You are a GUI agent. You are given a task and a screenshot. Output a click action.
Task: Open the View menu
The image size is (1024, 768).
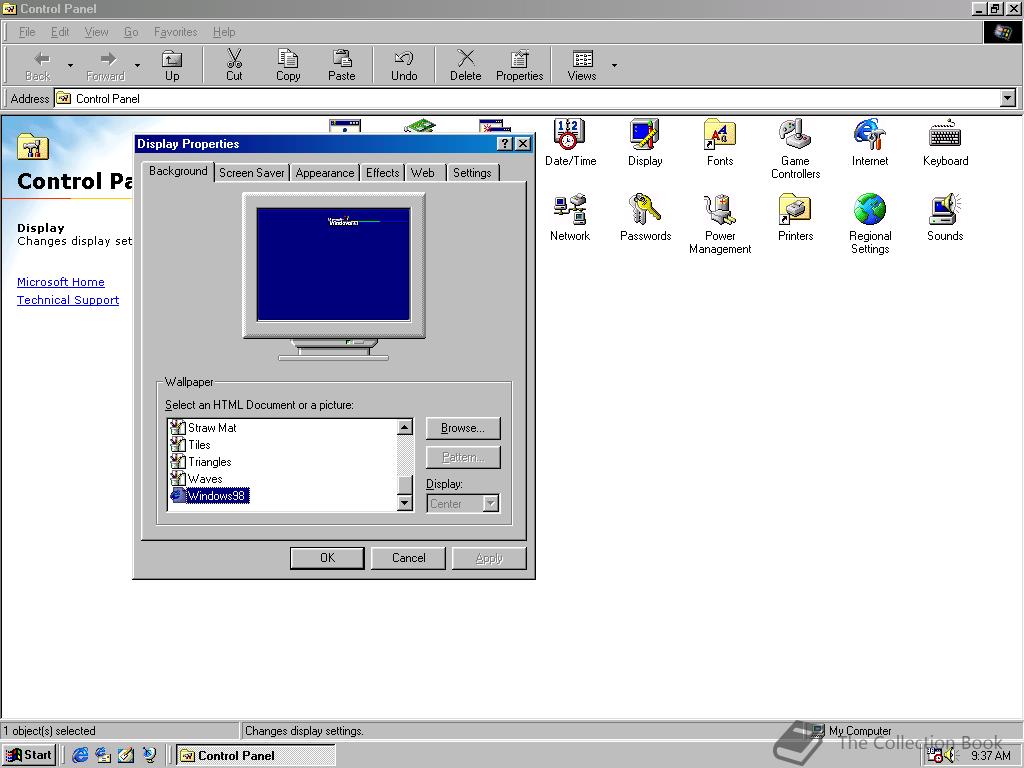(96, 32)
